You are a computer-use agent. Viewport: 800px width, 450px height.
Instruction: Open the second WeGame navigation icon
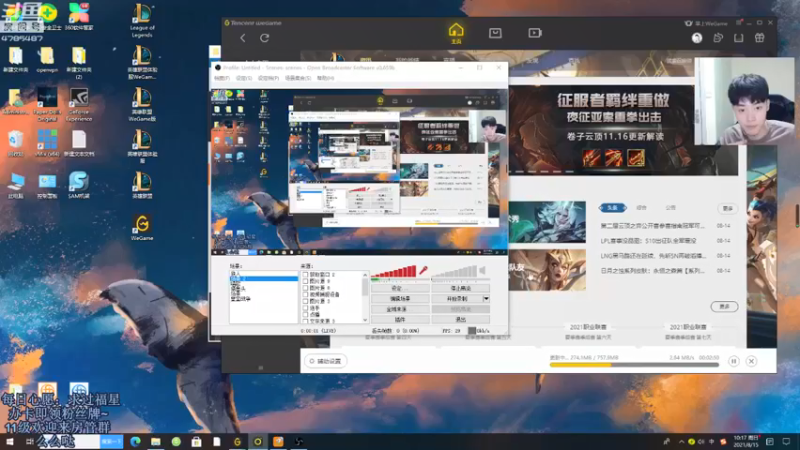[495, 33]
